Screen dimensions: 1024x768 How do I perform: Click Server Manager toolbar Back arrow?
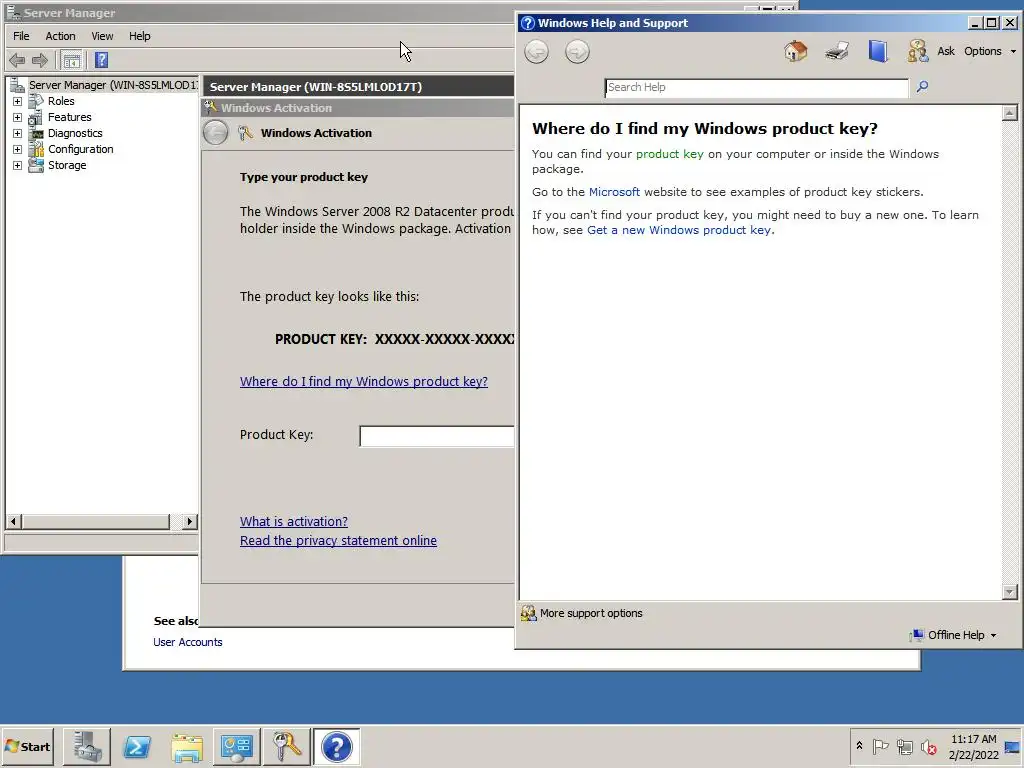(17, 61)
